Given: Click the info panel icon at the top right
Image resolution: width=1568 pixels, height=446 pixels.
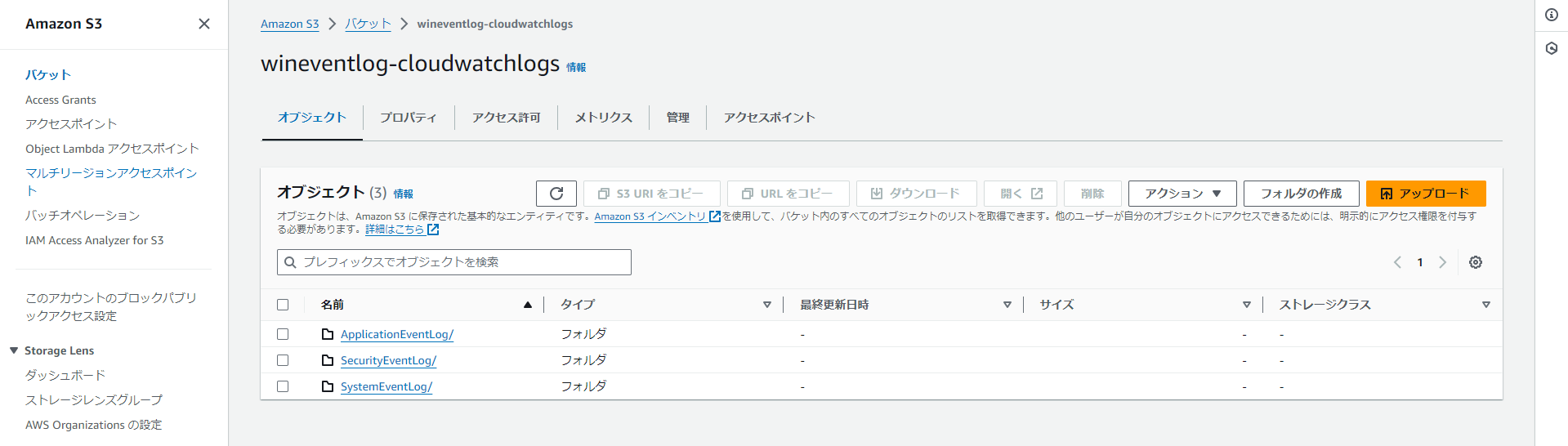Looking at the screenshot, I should 1552,15.
